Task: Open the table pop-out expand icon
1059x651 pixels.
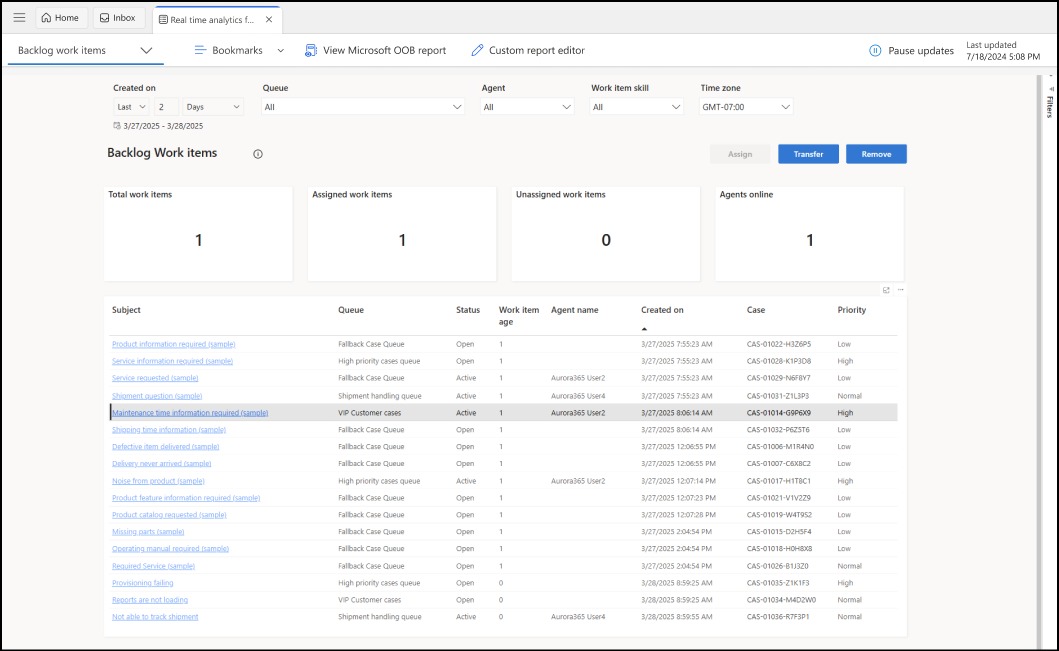Action: coord(885,290)
